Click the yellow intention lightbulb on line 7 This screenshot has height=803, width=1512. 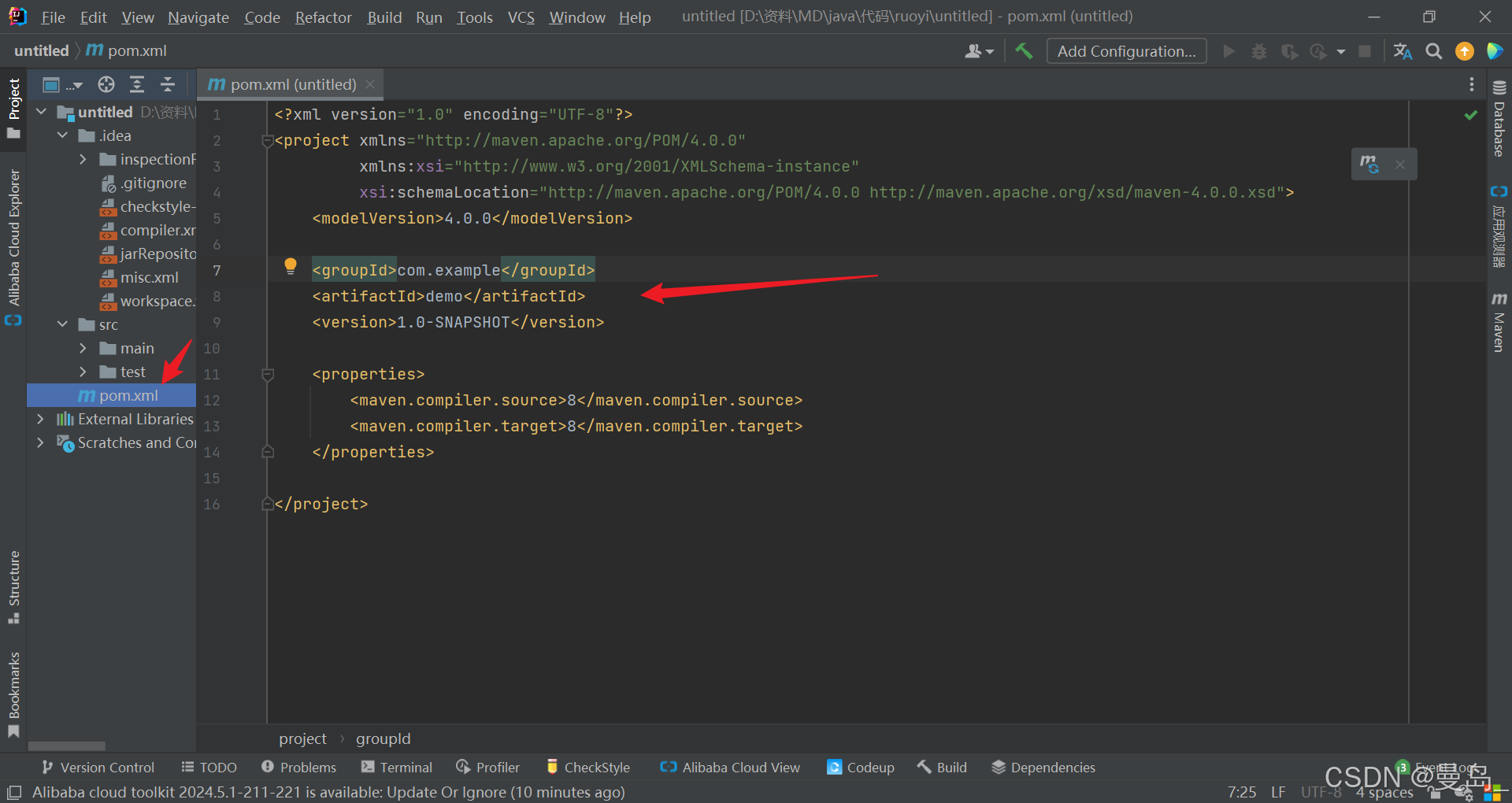(x=291, y=266)
